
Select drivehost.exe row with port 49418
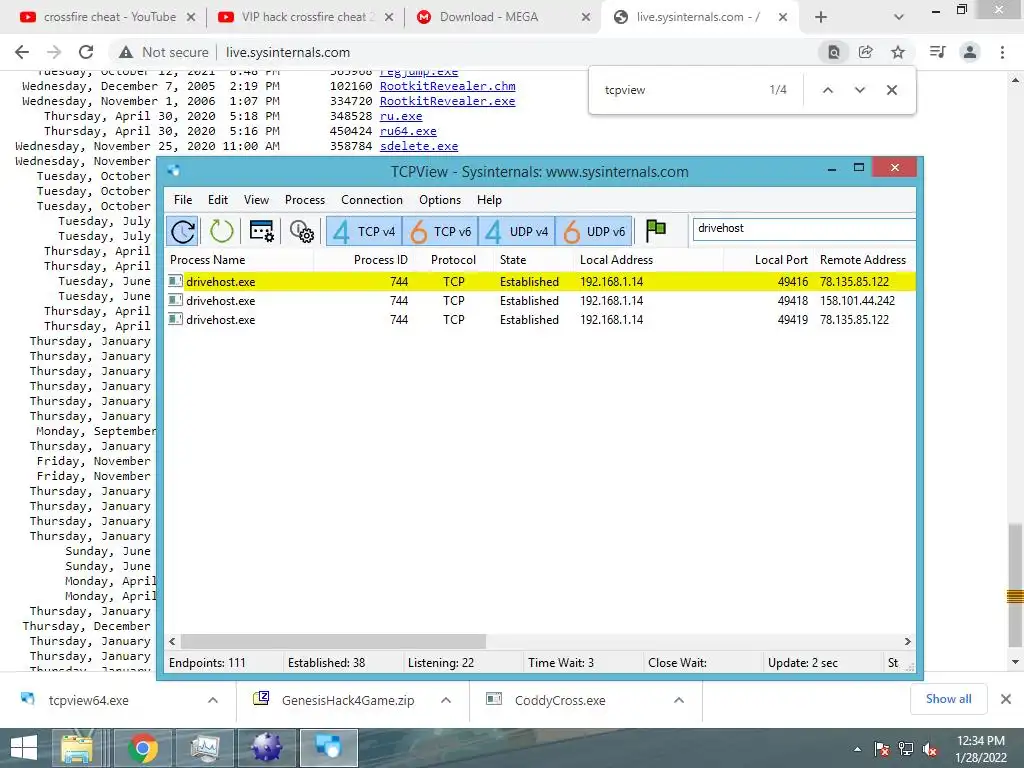point(540,301)
